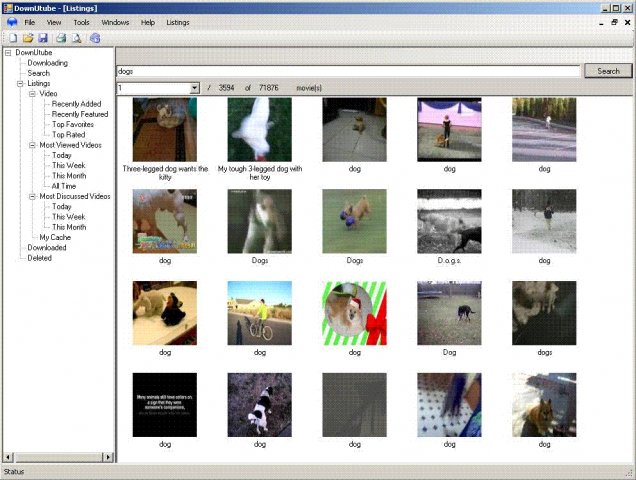
Task: Open the woman with dog on stage thumbnail
Action: point(449,129)
